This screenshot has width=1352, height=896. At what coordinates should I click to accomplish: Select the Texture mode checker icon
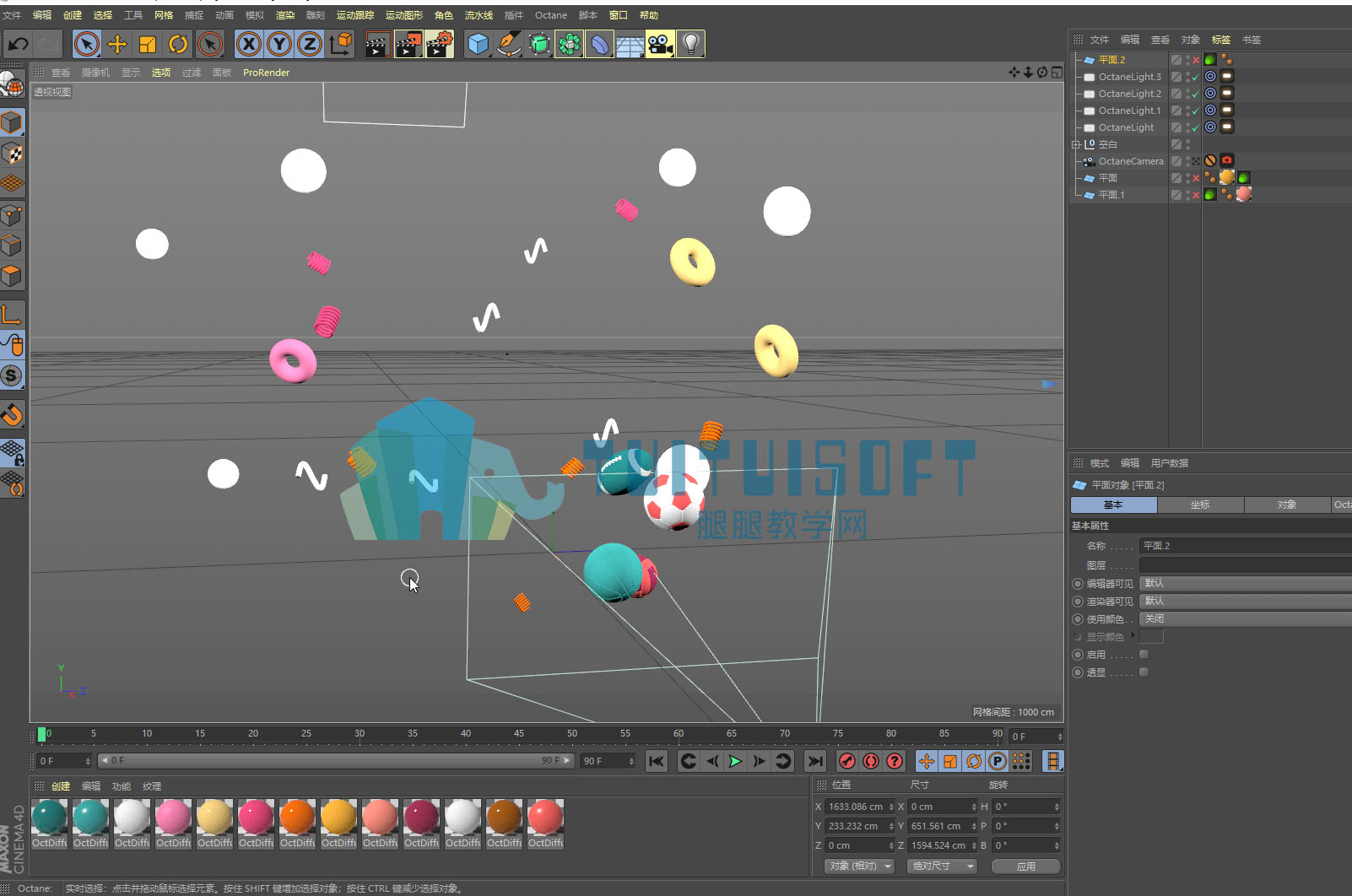12,154
